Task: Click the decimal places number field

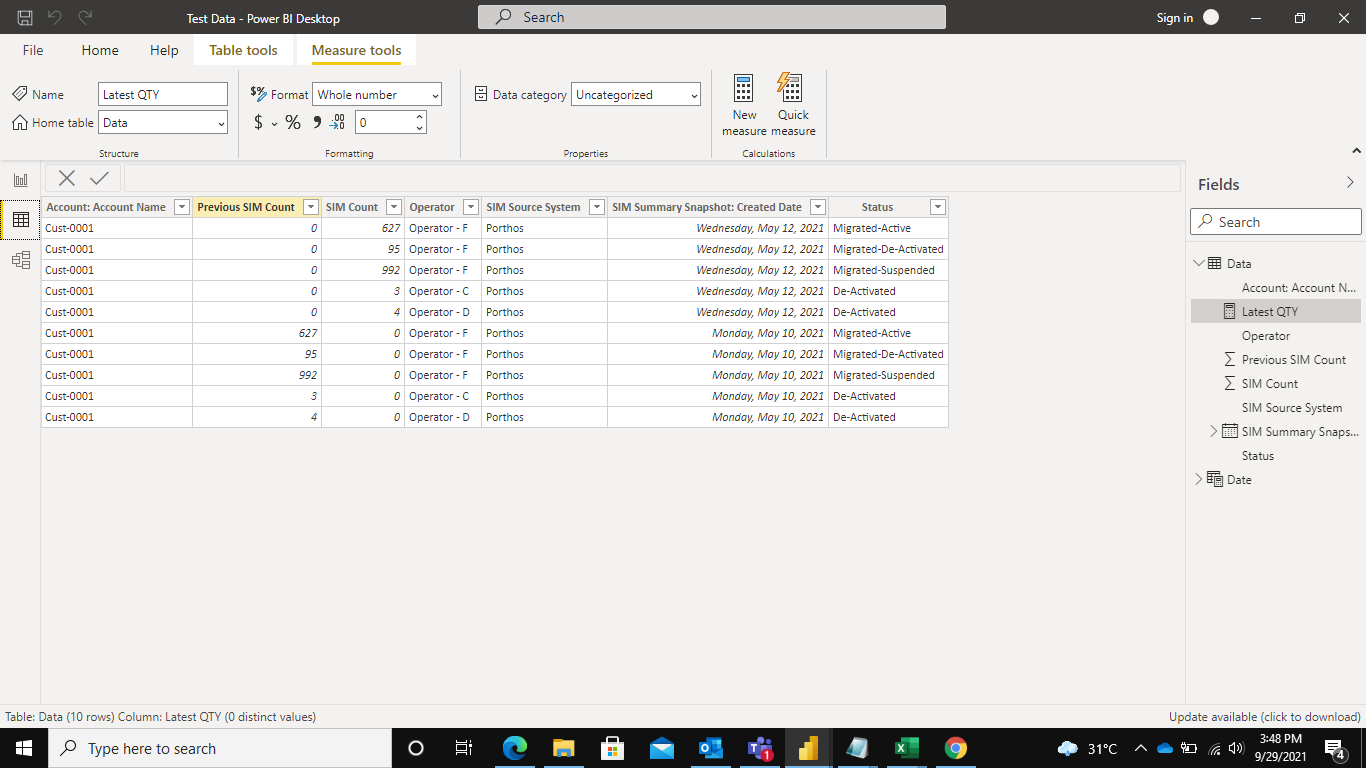Action: [384, 122]
